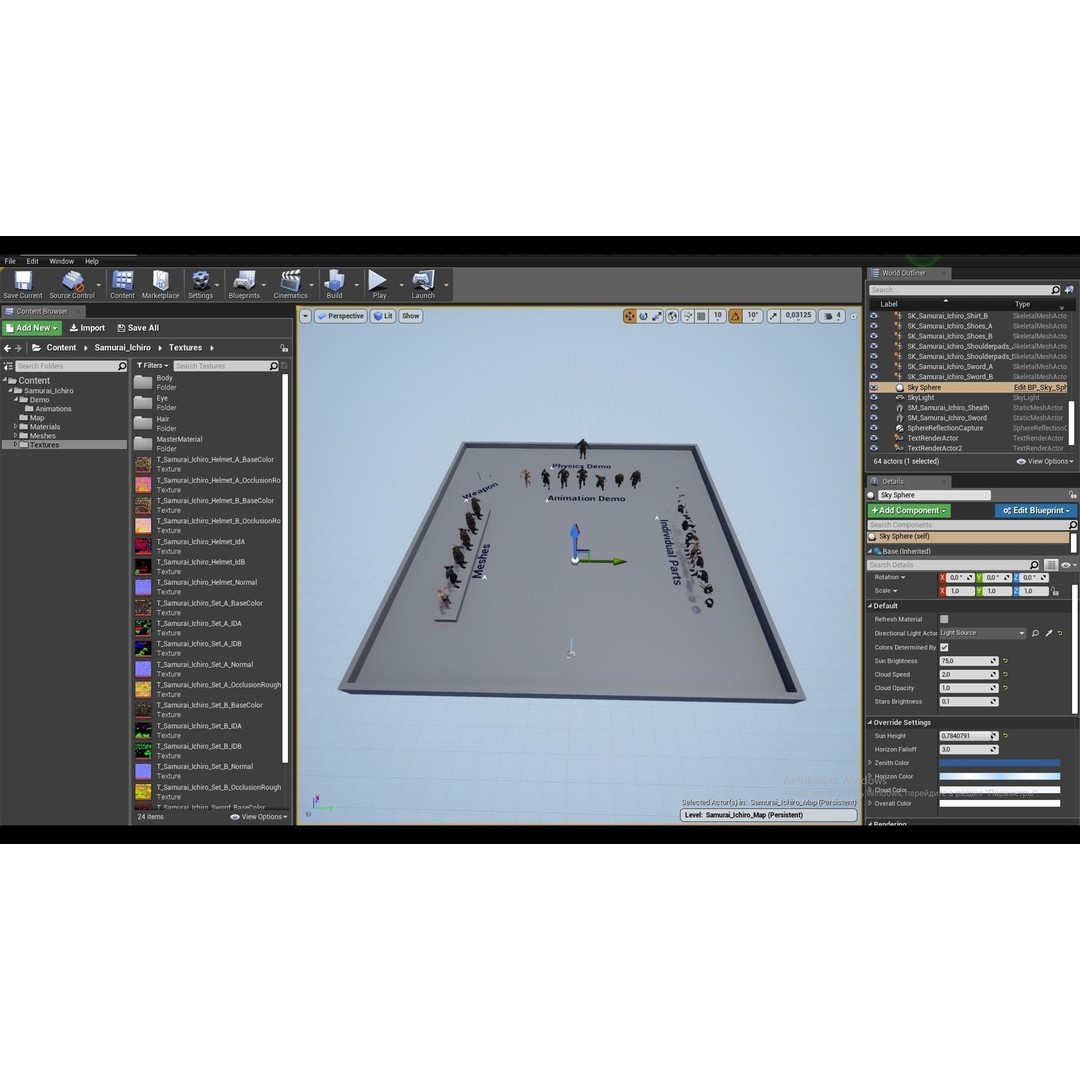The image size is (1080, 1080).
Task: Open Source Control from the toolbar
Action: coord(72,284)
